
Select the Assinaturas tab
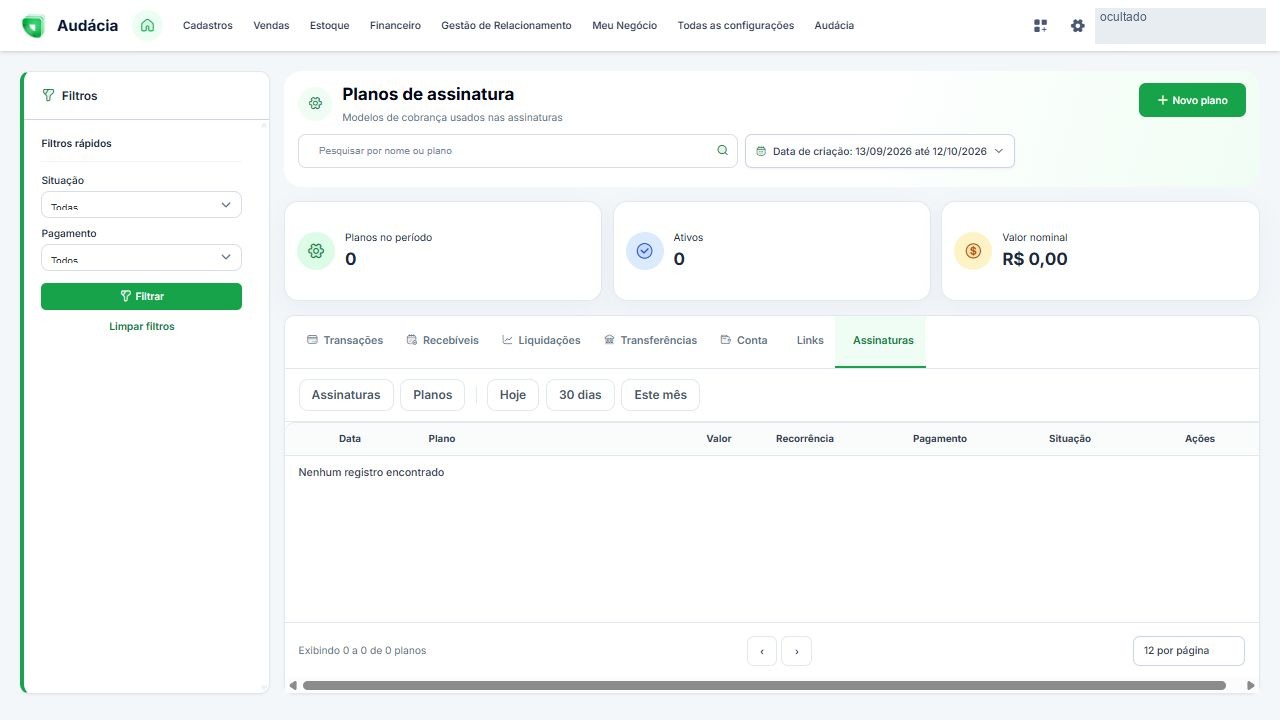[880, 341]
